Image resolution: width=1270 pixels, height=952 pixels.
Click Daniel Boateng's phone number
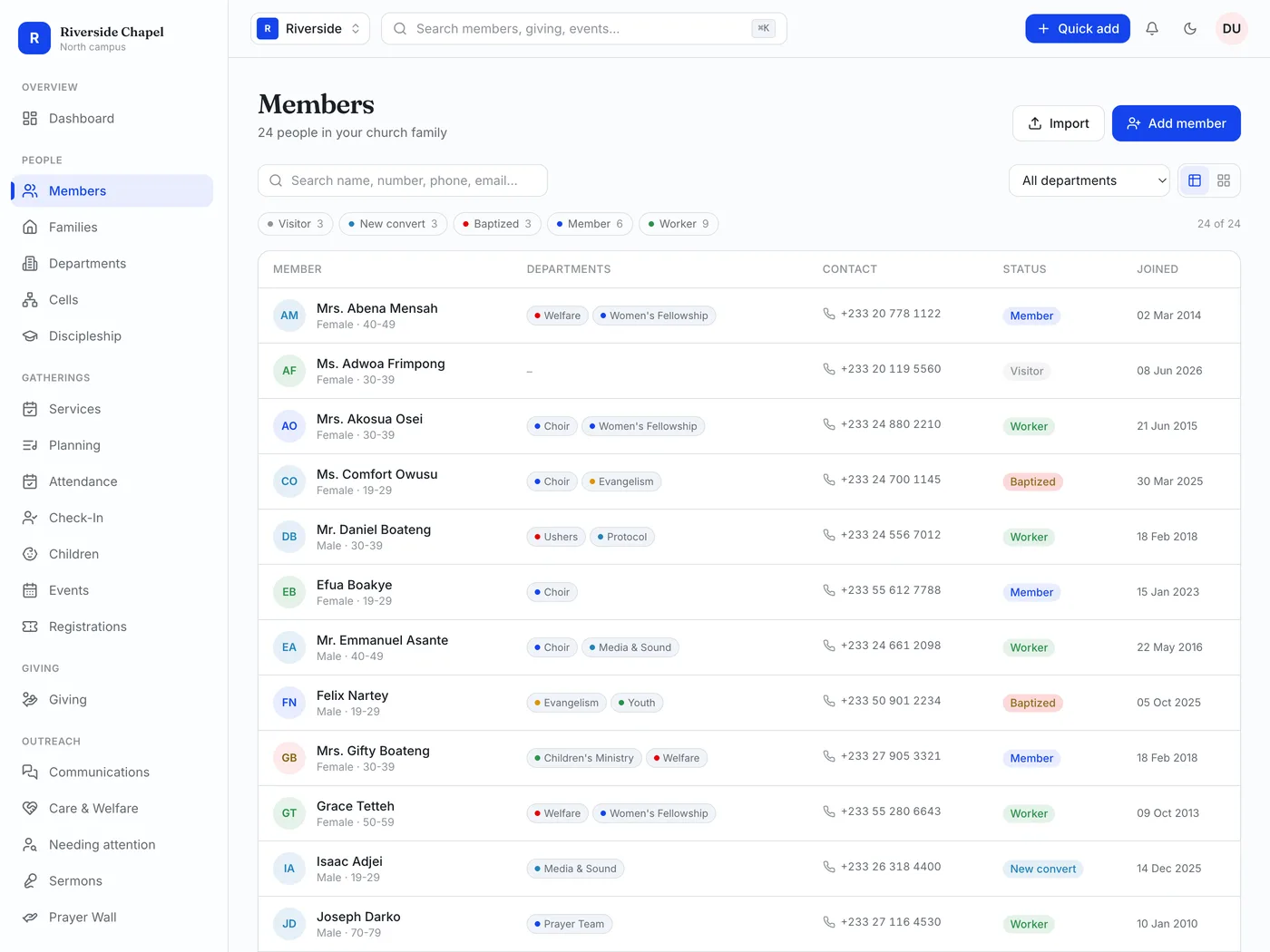coord(890,535)
